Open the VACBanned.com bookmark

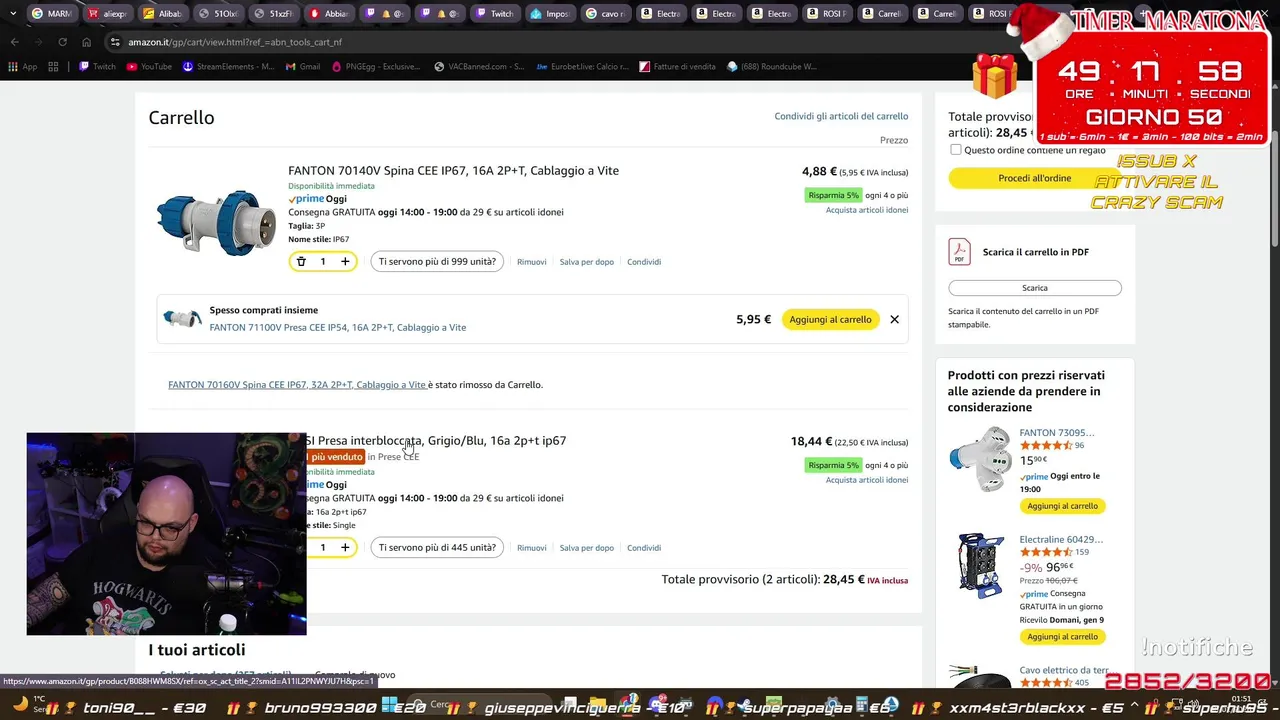(x=479, y=67)
